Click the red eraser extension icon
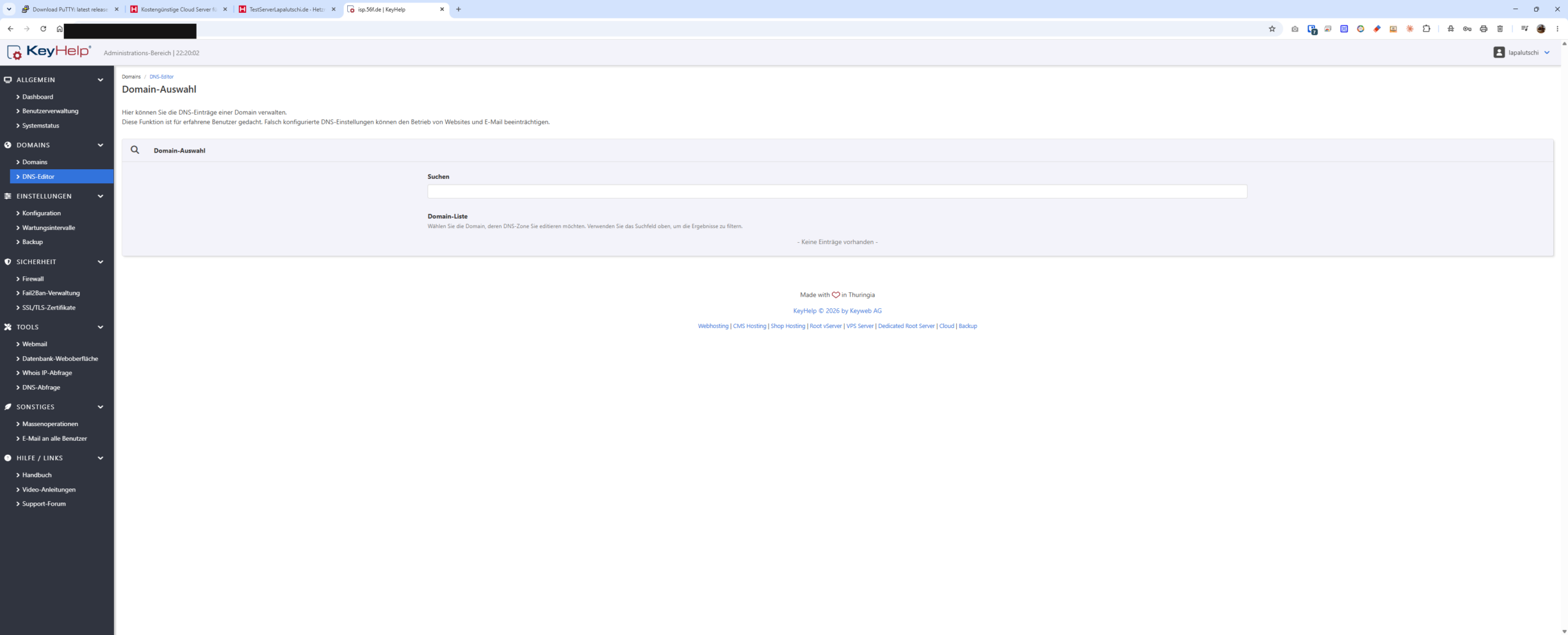This screenshot has width=1568, height=635. (1377, 29)
